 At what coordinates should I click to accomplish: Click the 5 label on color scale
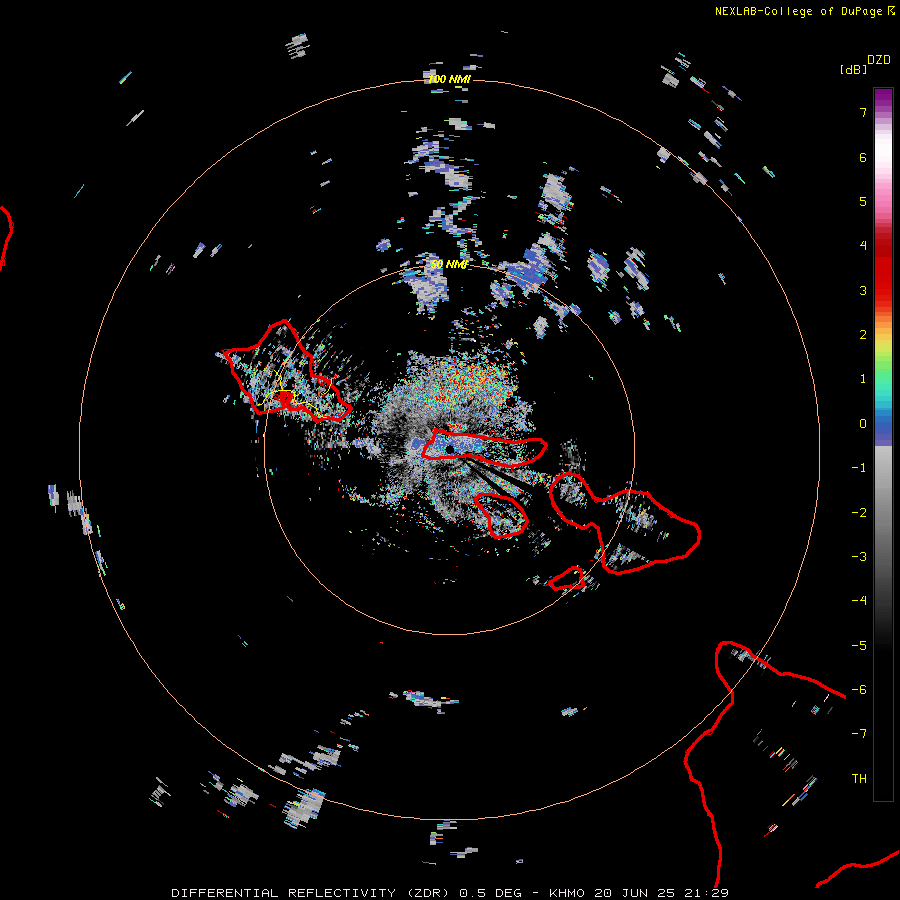pyautogui.click(x=863, y=201)
